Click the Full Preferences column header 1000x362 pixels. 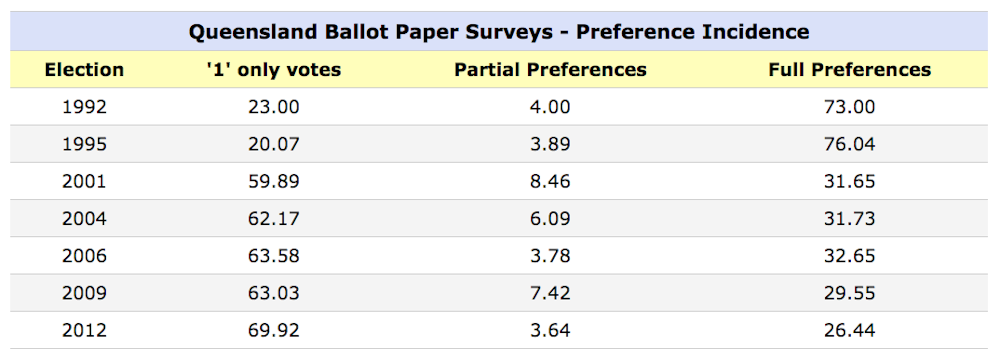[x=849, y=69]
